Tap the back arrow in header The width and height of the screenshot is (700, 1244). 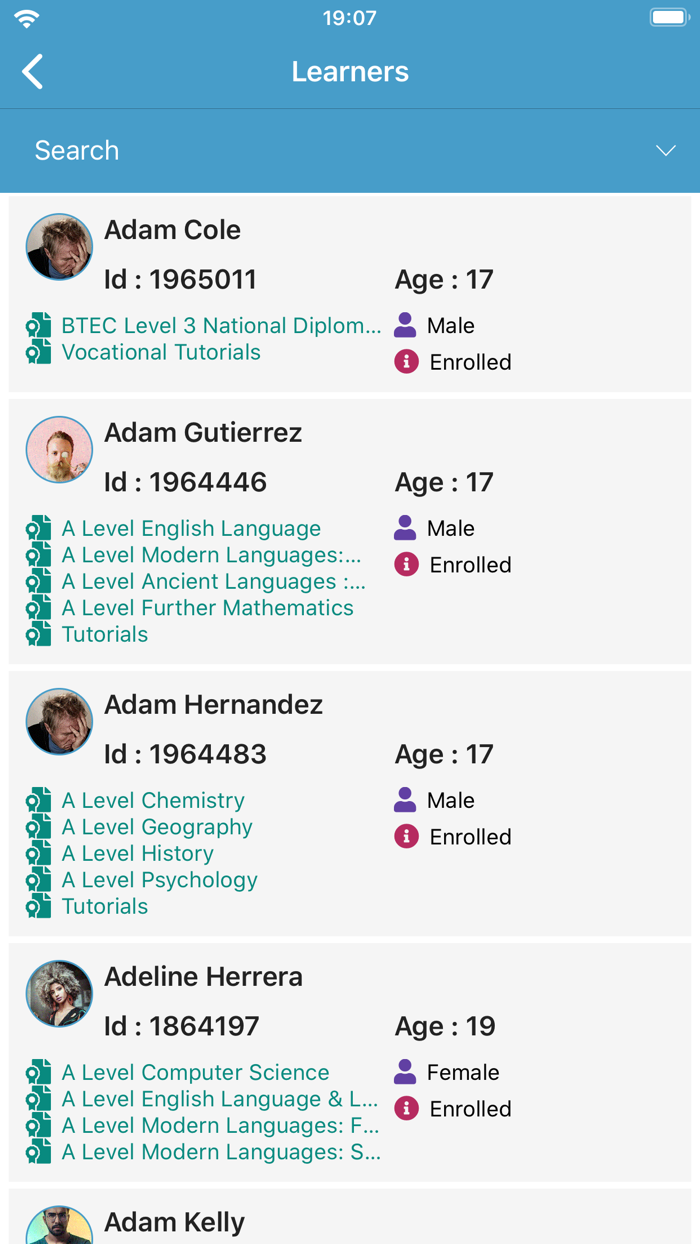click(x=33, y=72)
